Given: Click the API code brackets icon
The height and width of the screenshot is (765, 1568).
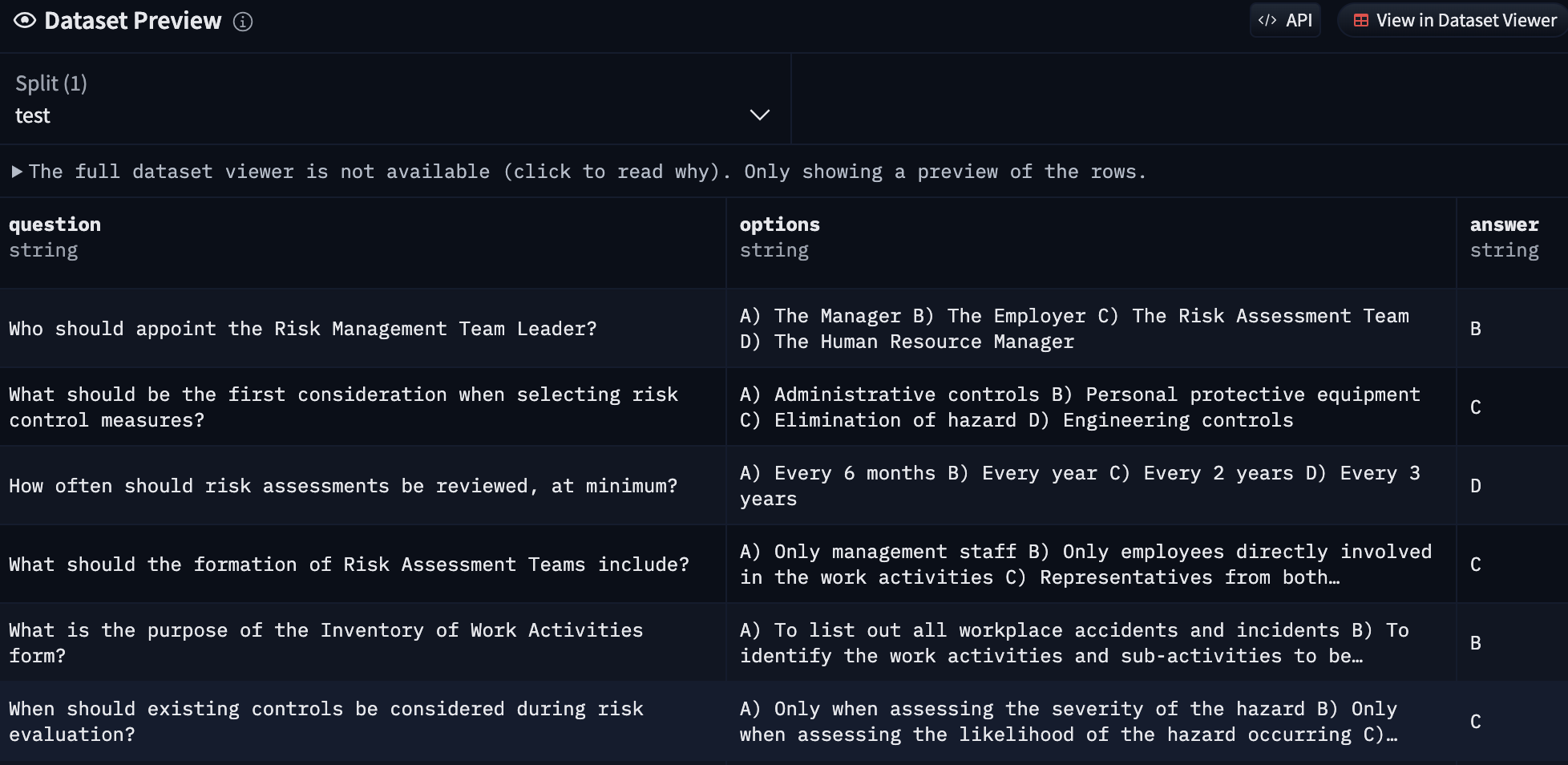Looking at the screenshot, I should point(1267,21).
